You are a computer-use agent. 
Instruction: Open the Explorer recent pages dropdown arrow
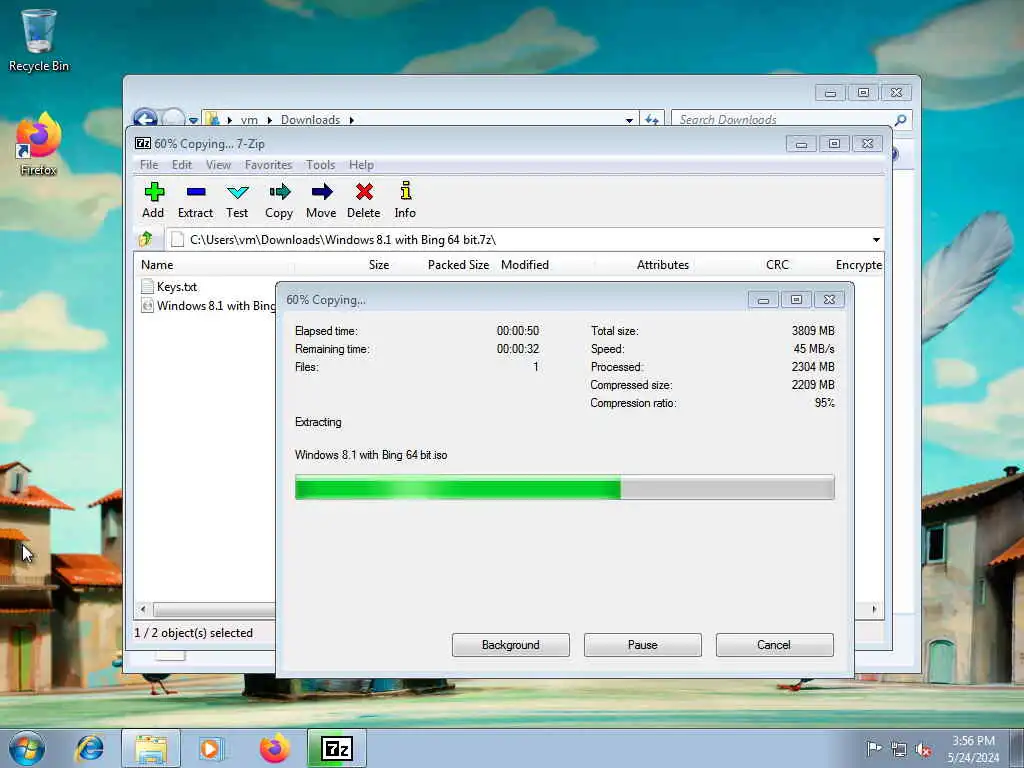coord(193,120)
